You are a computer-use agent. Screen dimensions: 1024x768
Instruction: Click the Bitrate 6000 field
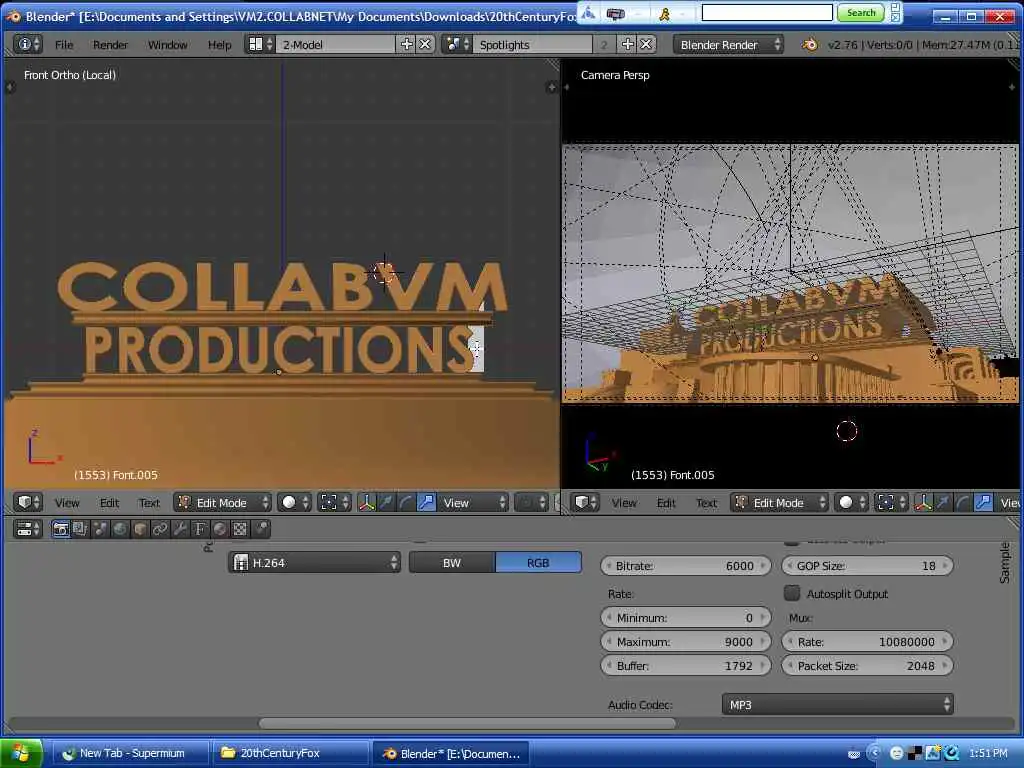686,566
